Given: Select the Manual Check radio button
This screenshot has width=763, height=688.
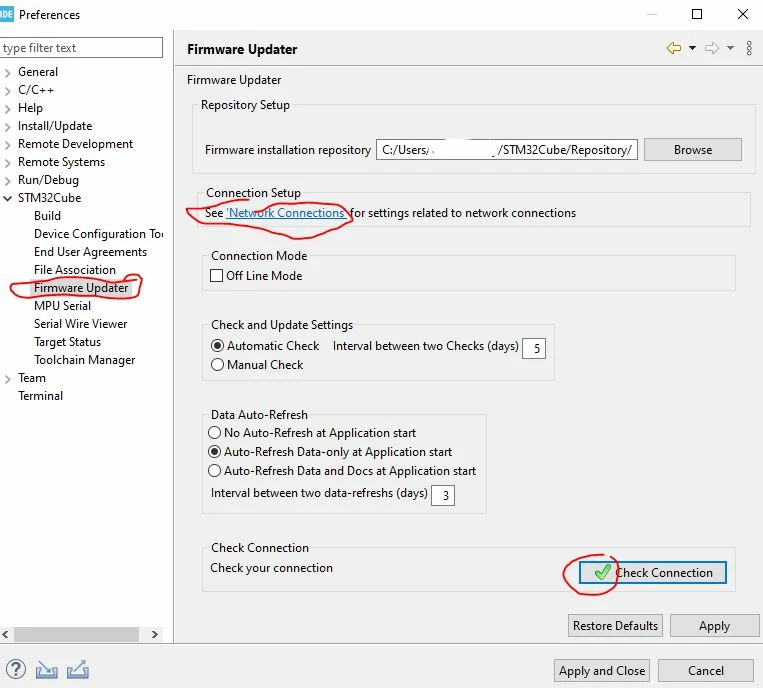Looking at the screenshot, I should 217,365.
